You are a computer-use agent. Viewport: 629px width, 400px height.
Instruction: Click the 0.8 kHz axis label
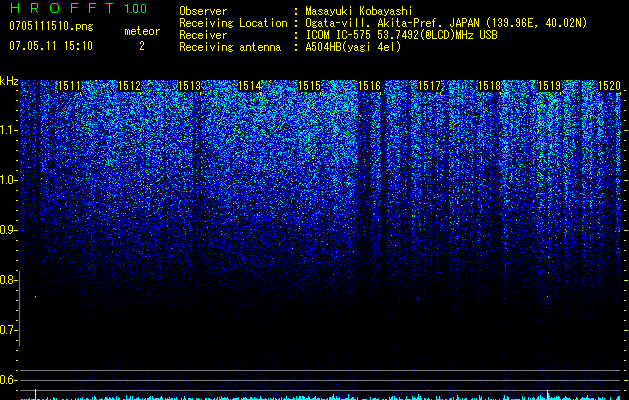(x=9, y=280)
